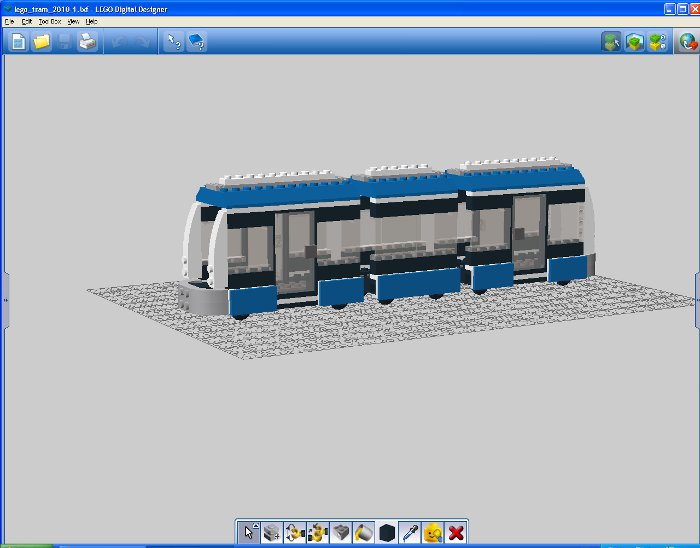Image resolution: width=700 pixels, height=548 pixels.
Task: Select the Color Picker eyedropper tool
Action: 410,532
